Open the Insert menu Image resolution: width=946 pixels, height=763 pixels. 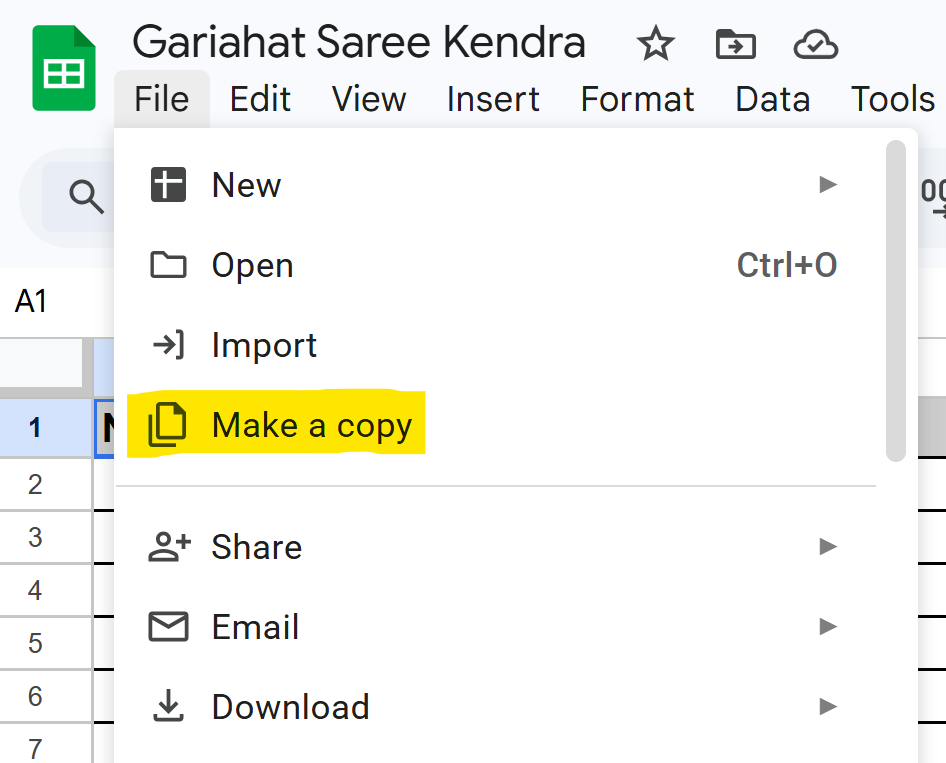click(x=493, y=99)
